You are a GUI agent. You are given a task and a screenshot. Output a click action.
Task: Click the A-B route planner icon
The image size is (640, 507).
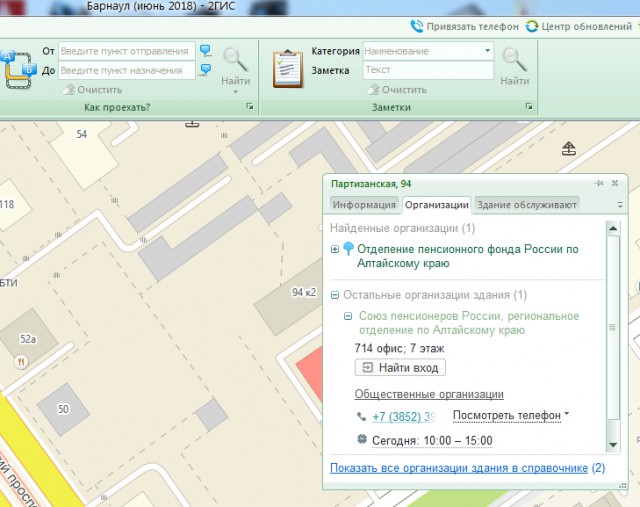point(18,69)
